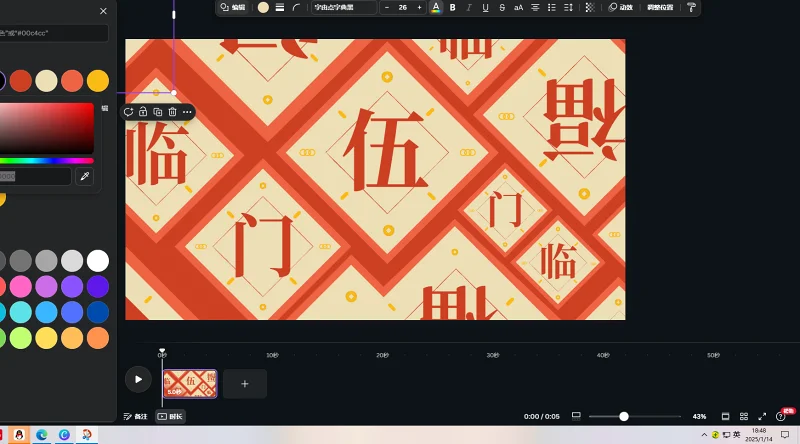Click the copy style paint roller icon
800x444 pixels.
[x=691, y=7]
